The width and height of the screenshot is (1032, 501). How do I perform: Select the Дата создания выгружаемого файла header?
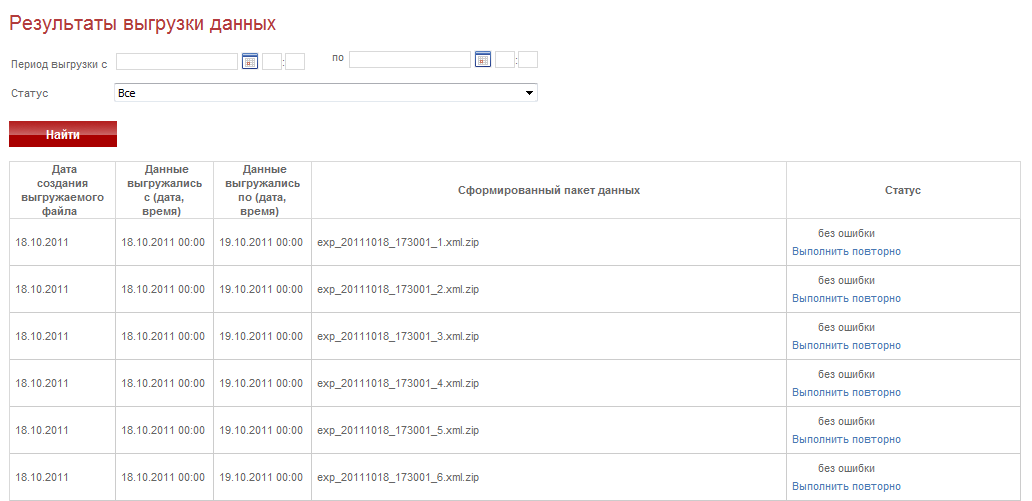coord(63,190)
